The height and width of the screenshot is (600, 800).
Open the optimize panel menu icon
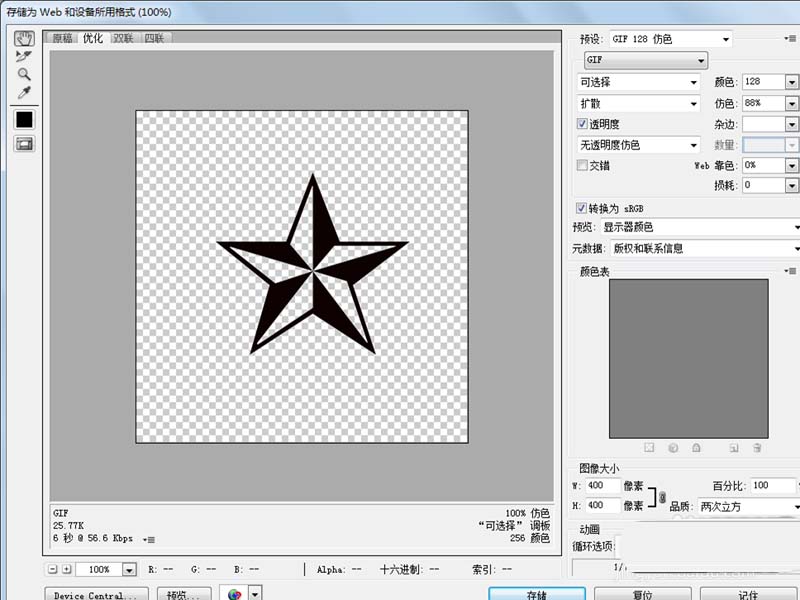coord(790,38)
